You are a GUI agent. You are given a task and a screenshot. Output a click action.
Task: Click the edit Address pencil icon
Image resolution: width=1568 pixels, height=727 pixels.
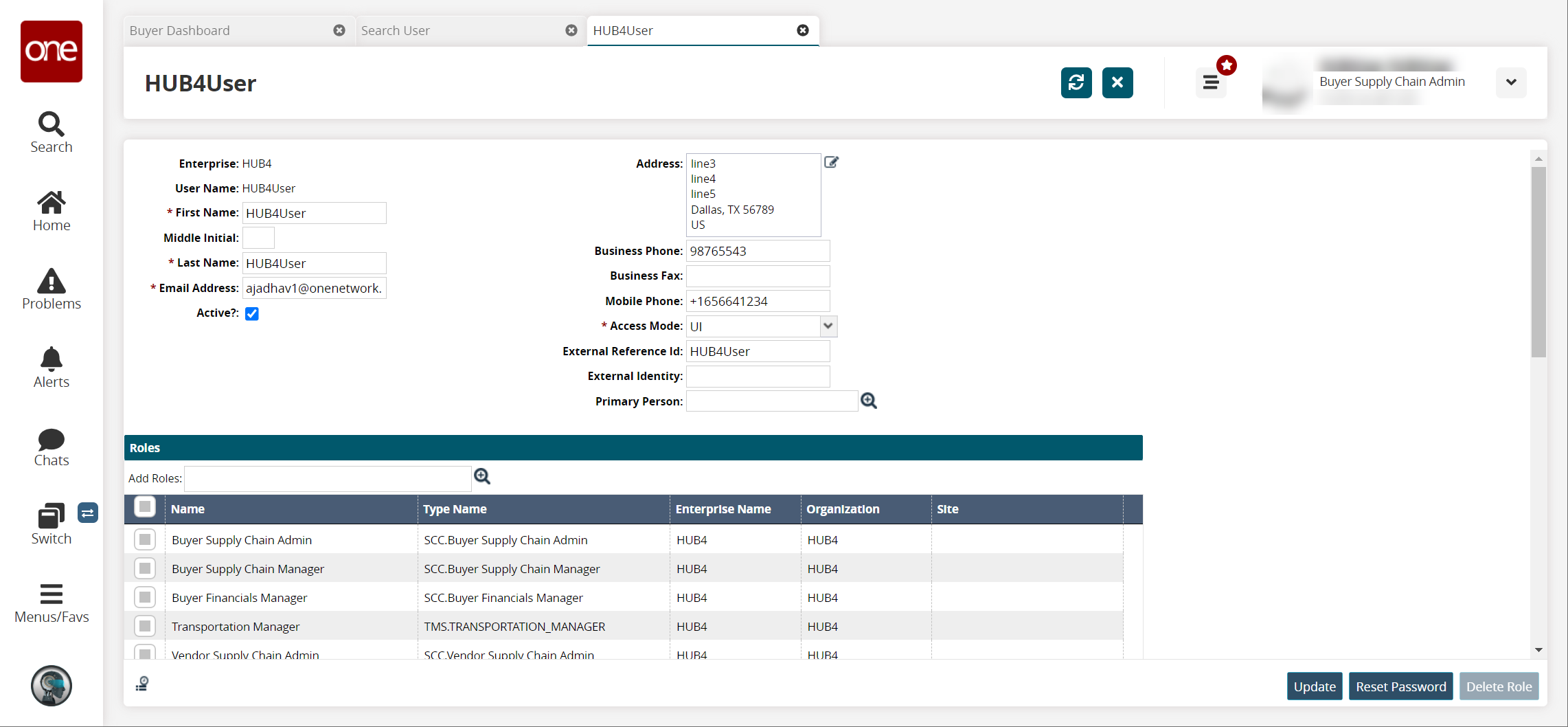click(831, 162)
